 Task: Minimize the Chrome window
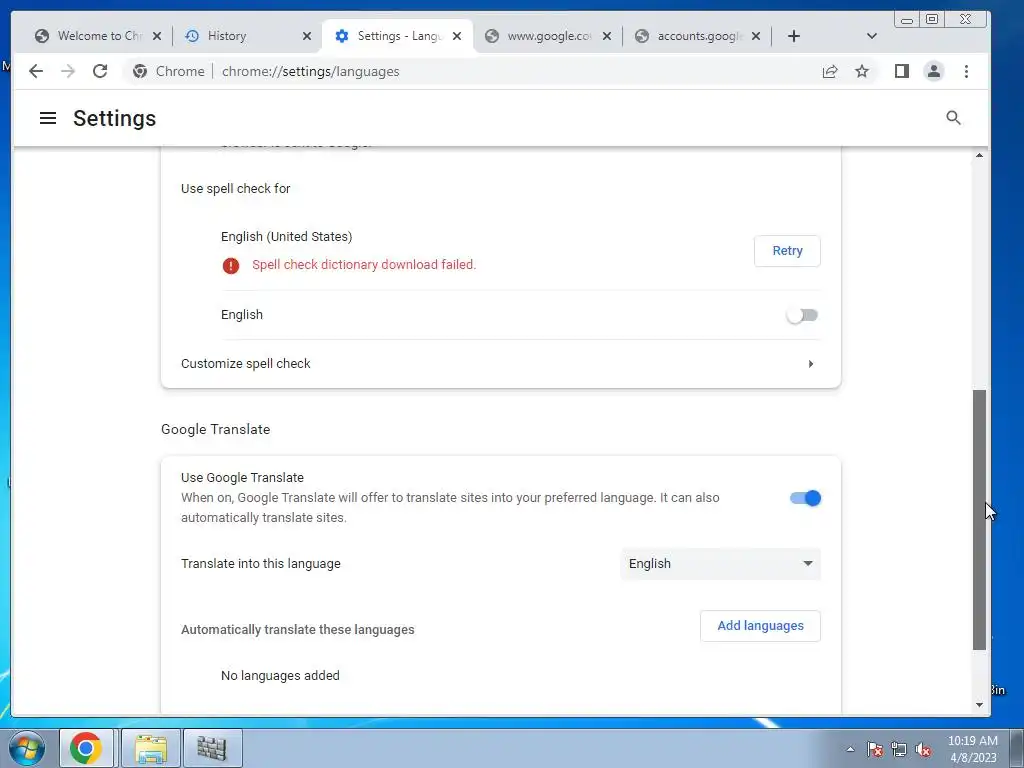tap(906, 20)
